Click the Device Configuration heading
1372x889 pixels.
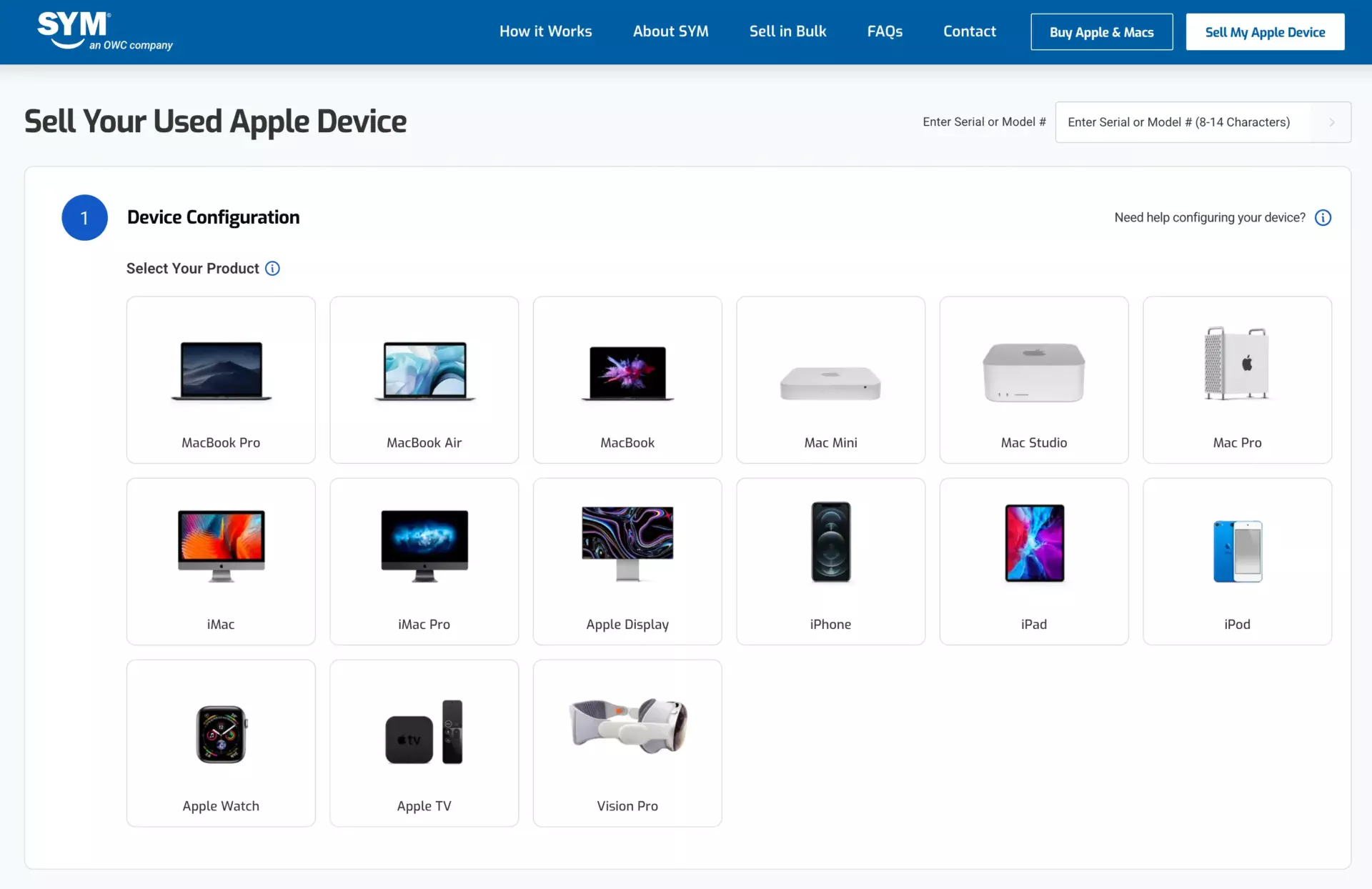click(x=213, y=217)
